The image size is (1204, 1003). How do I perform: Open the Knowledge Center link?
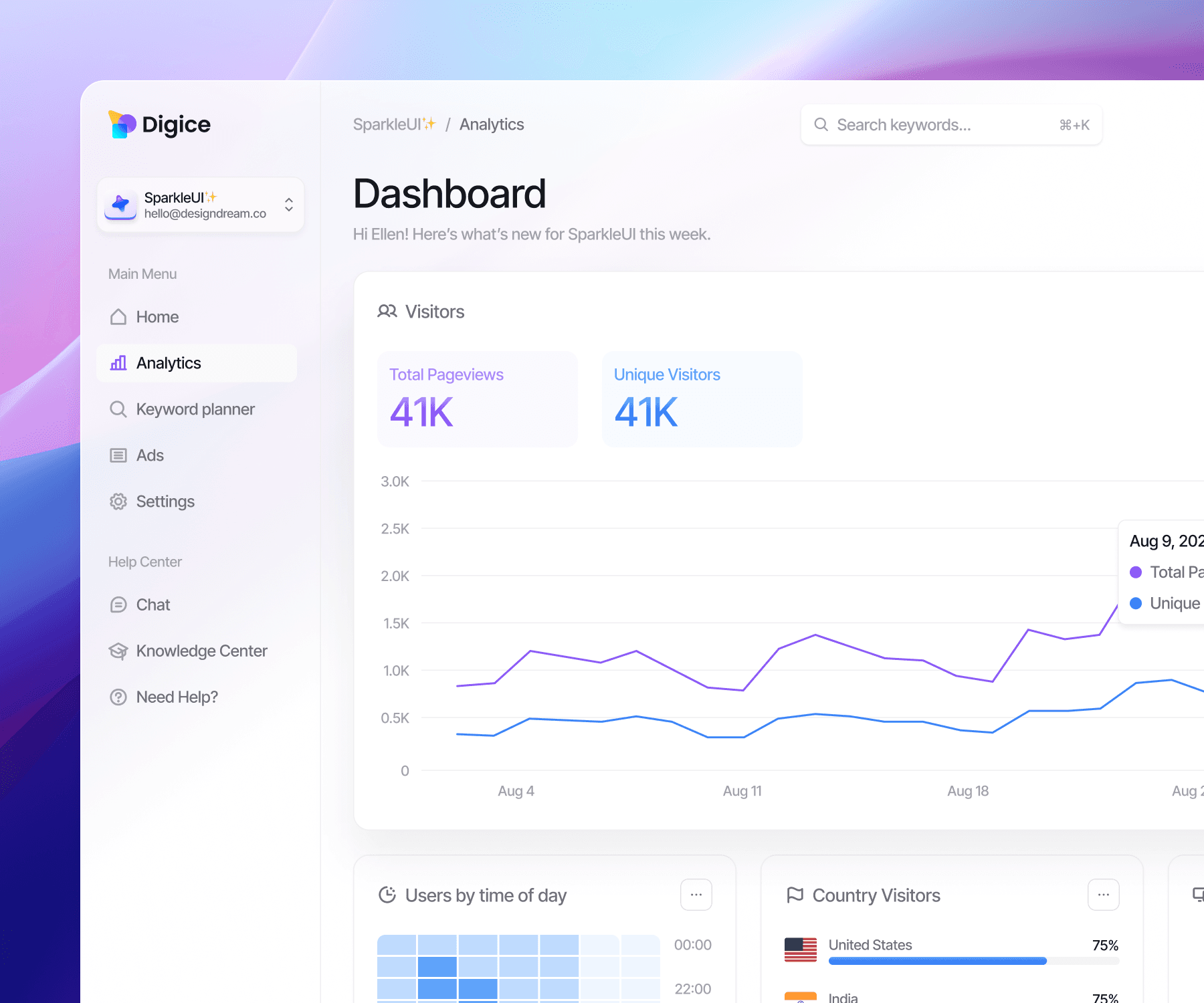197,651
